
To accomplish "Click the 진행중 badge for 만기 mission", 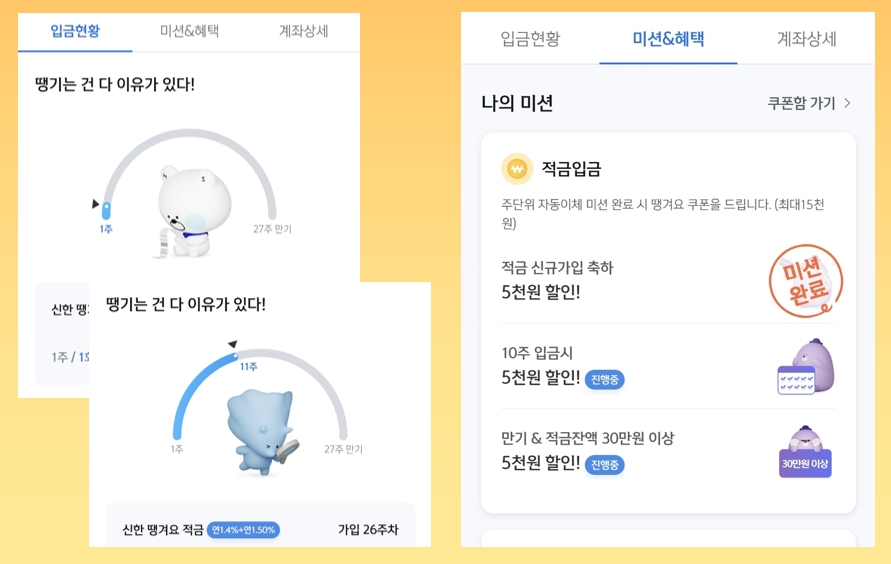I will [605, 464].
